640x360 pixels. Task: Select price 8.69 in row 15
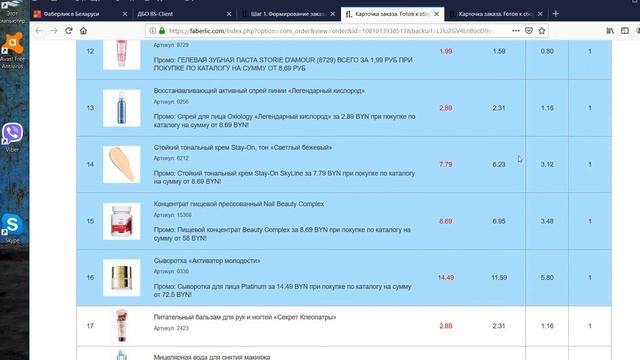tap(446, 221)
